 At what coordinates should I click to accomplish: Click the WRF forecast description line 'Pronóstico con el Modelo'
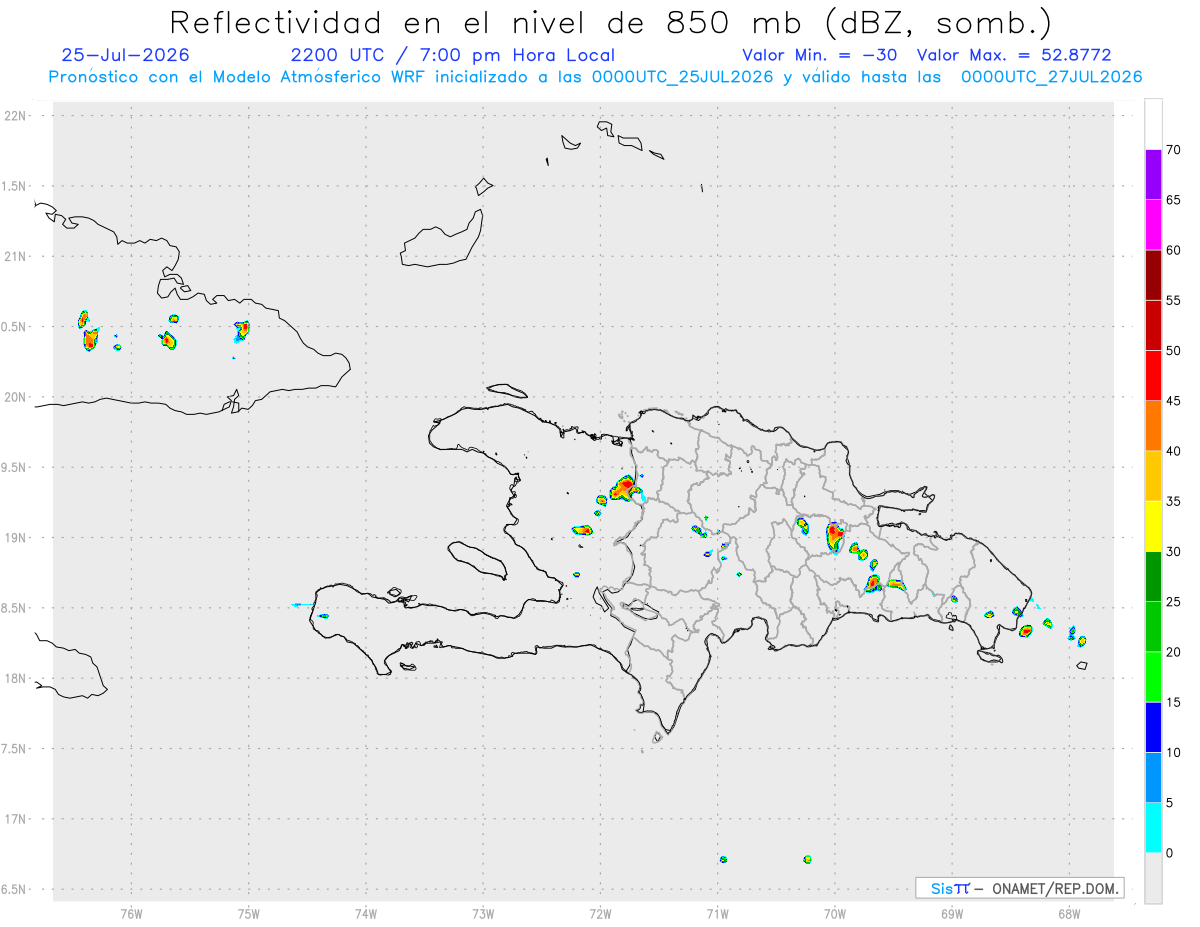595,77
